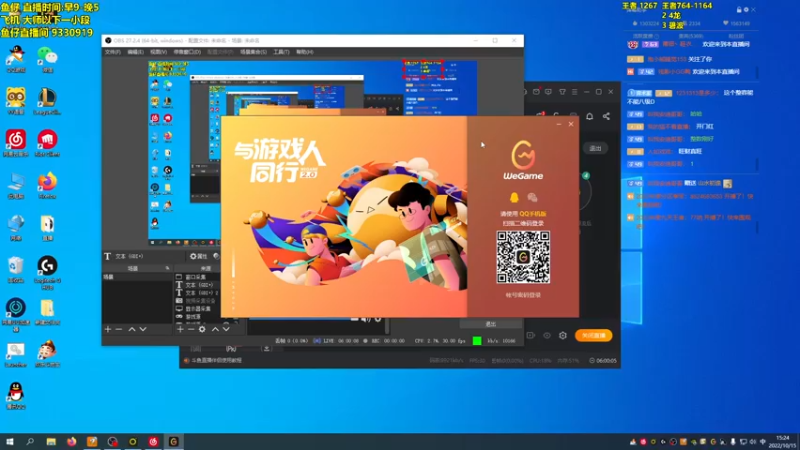Viewport: 800px width, 450px height.
Task: Click the green status square in OBS status bar
Action: [x=477, y=341]
